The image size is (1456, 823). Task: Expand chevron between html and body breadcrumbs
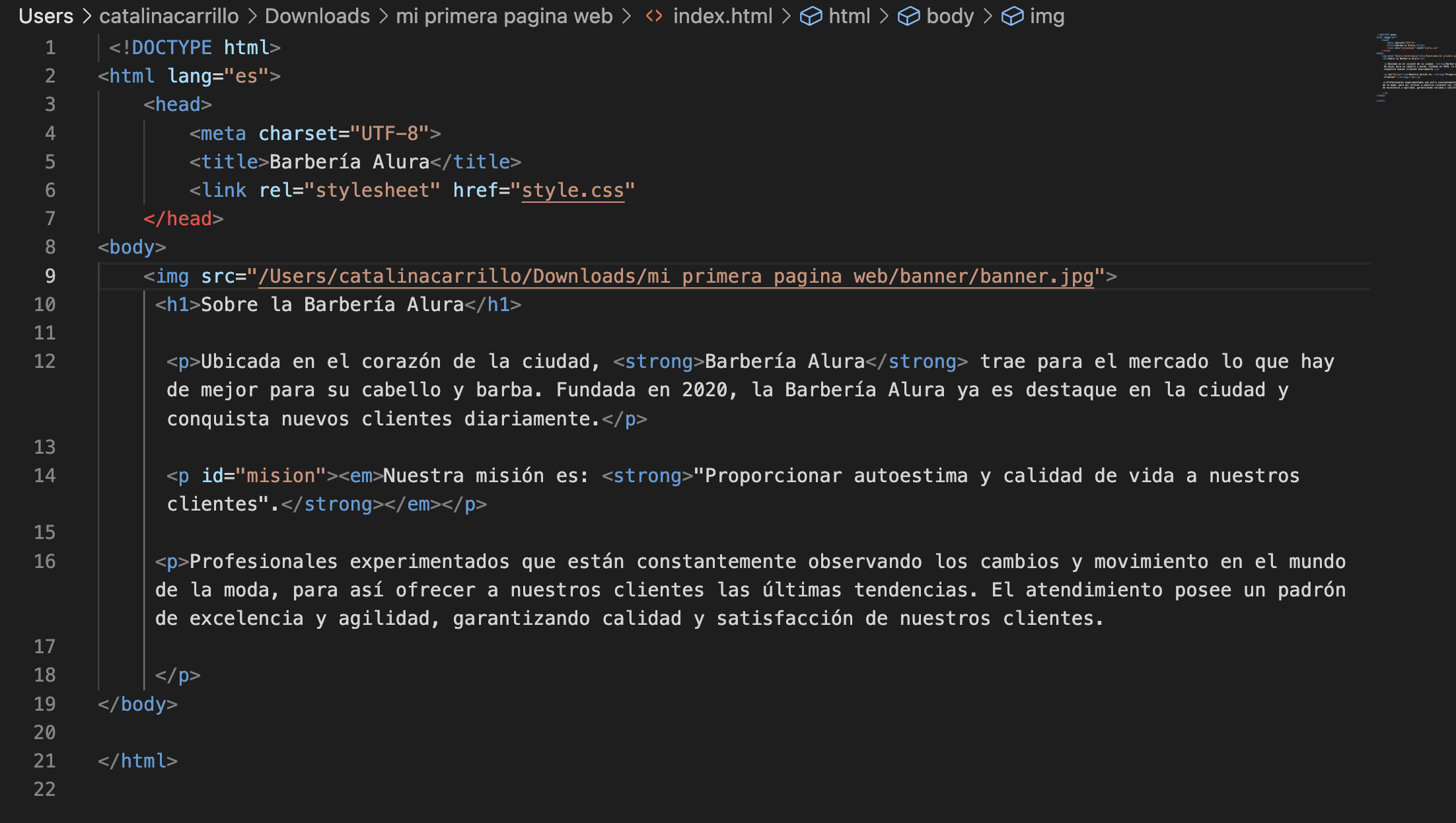click(x=884, y=16)
